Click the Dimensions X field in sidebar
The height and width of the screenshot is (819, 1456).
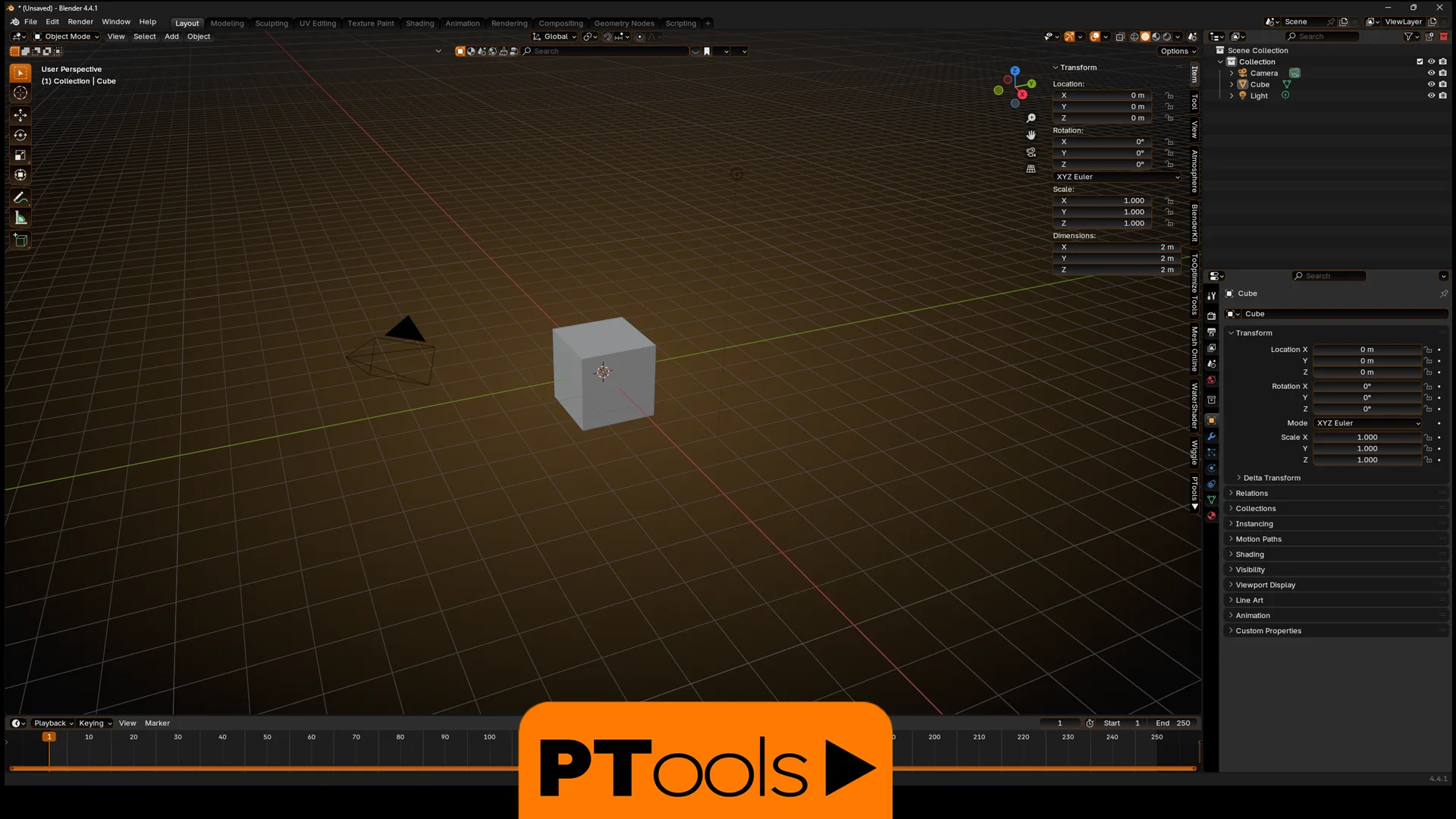1117,247
